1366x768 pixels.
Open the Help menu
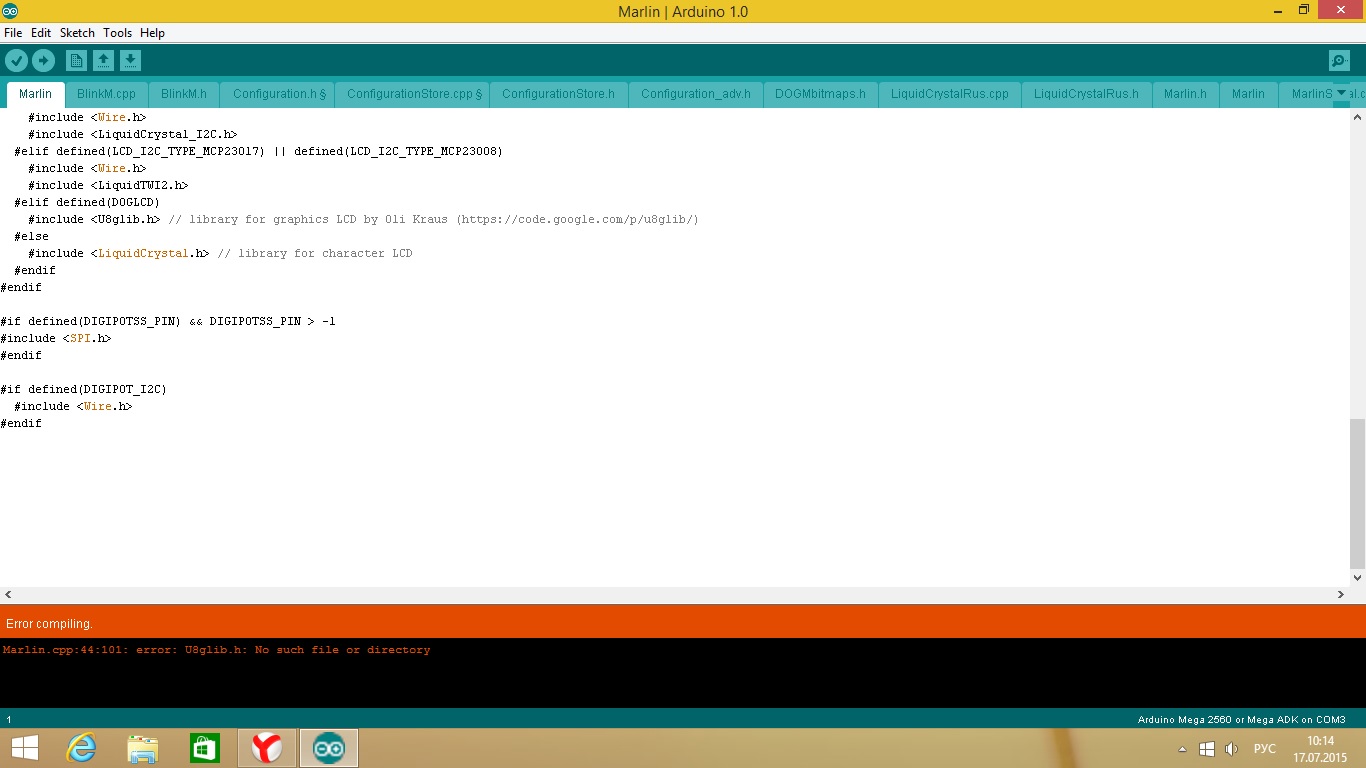point(152,33)
